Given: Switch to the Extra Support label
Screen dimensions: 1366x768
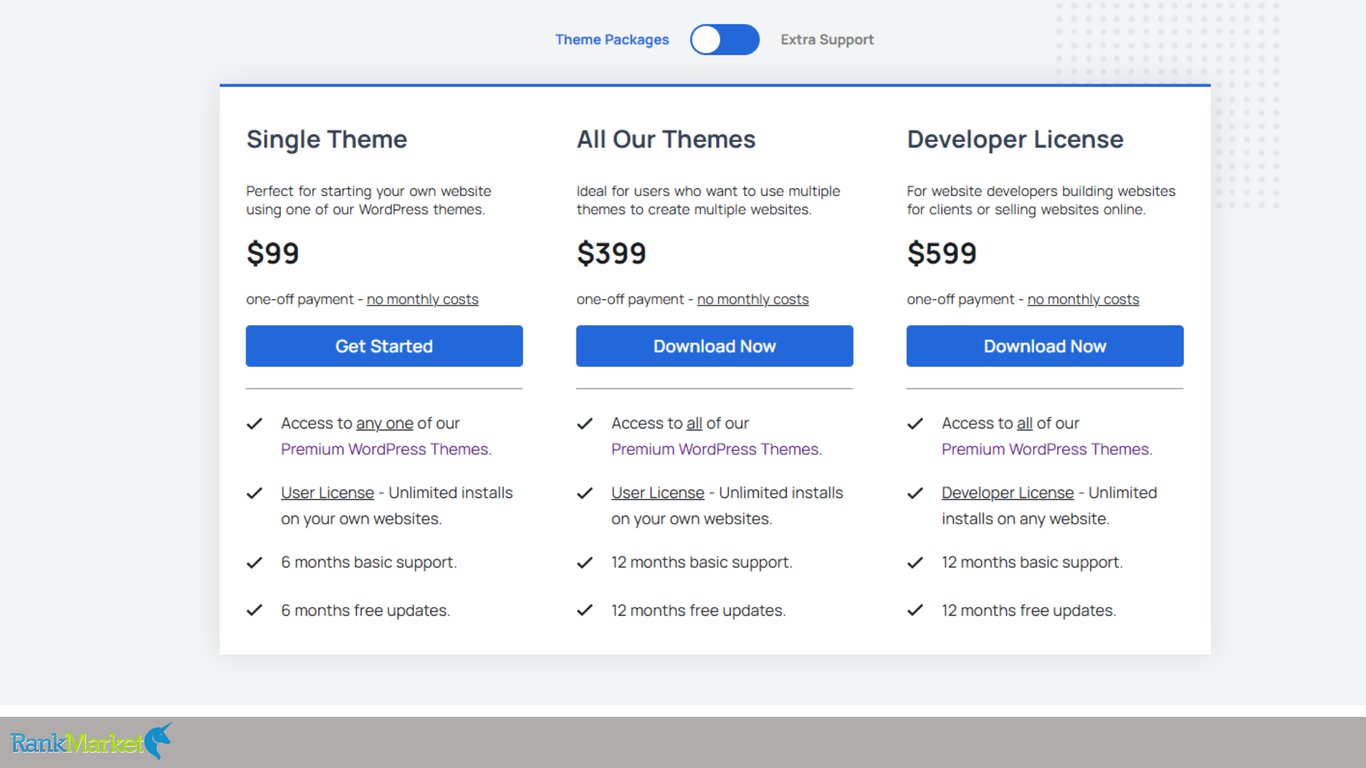Looking at the screenshot, I should click(827, 40).
